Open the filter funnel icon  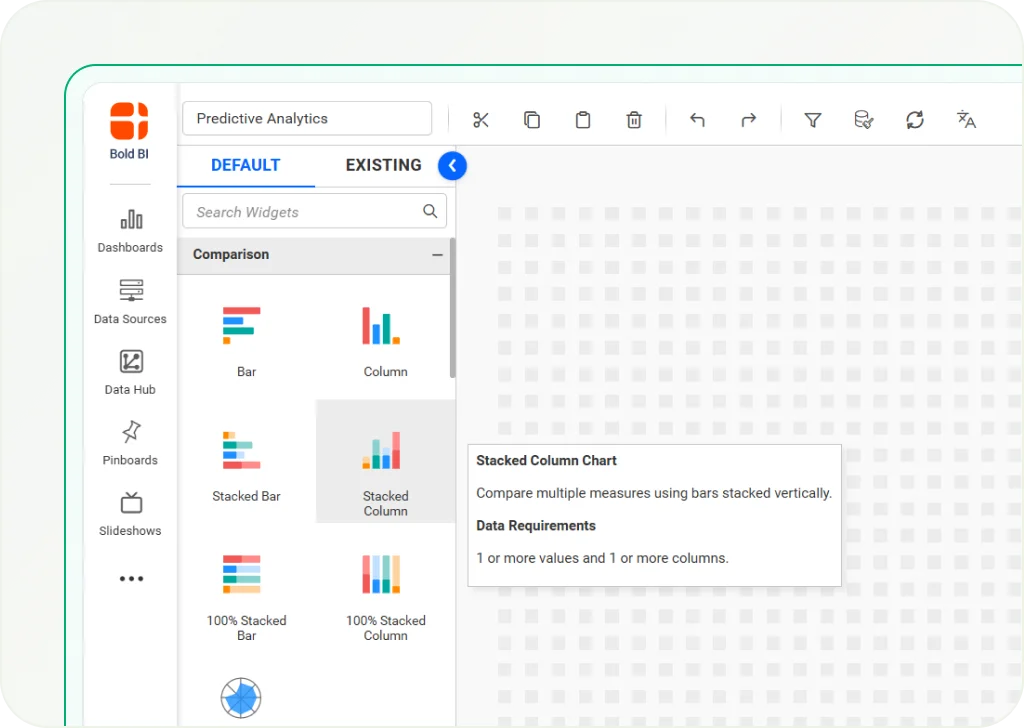click(813, 120)
